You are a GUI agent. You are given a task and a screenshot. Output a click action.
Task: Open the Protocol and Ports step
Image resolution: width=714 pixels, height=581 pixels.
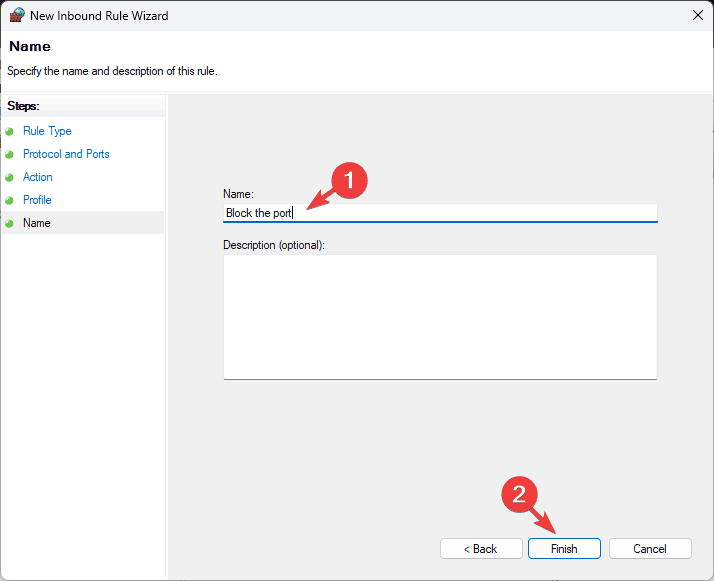(66, 154)
